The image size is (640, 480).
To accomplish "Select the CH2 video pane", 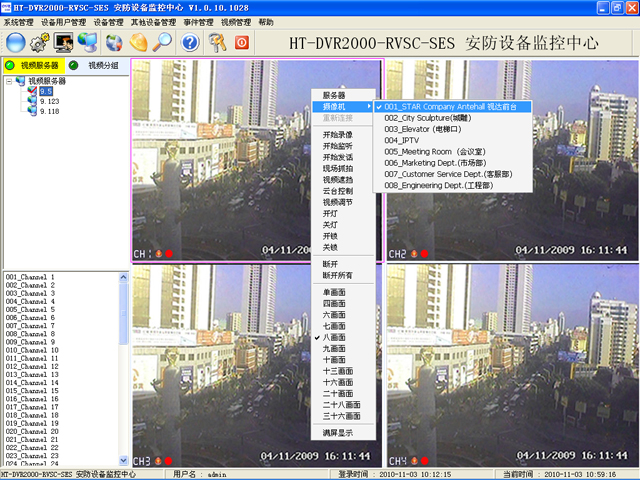I will 512,160.
